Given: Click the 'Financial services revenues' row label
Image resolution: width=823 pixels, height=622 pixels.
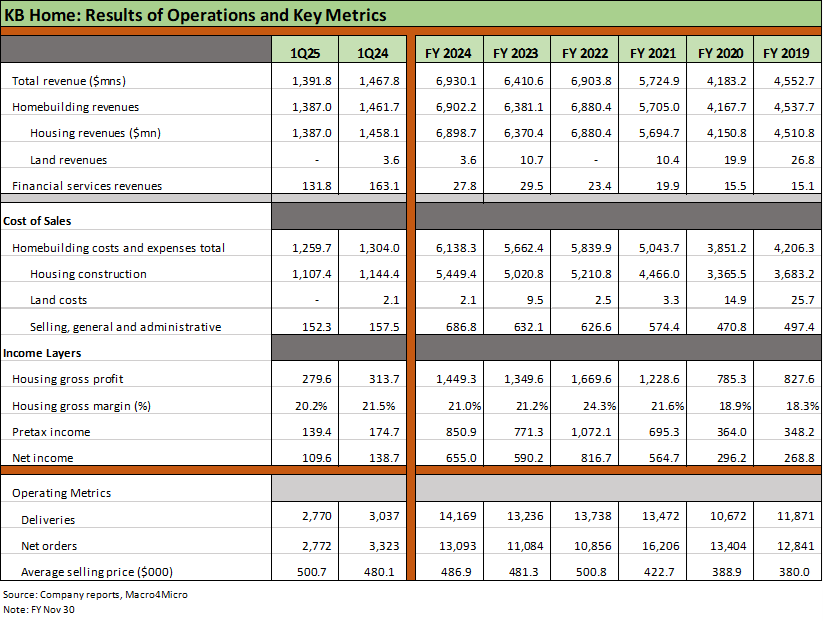Looking at the screenshot, I should point(87,186).
